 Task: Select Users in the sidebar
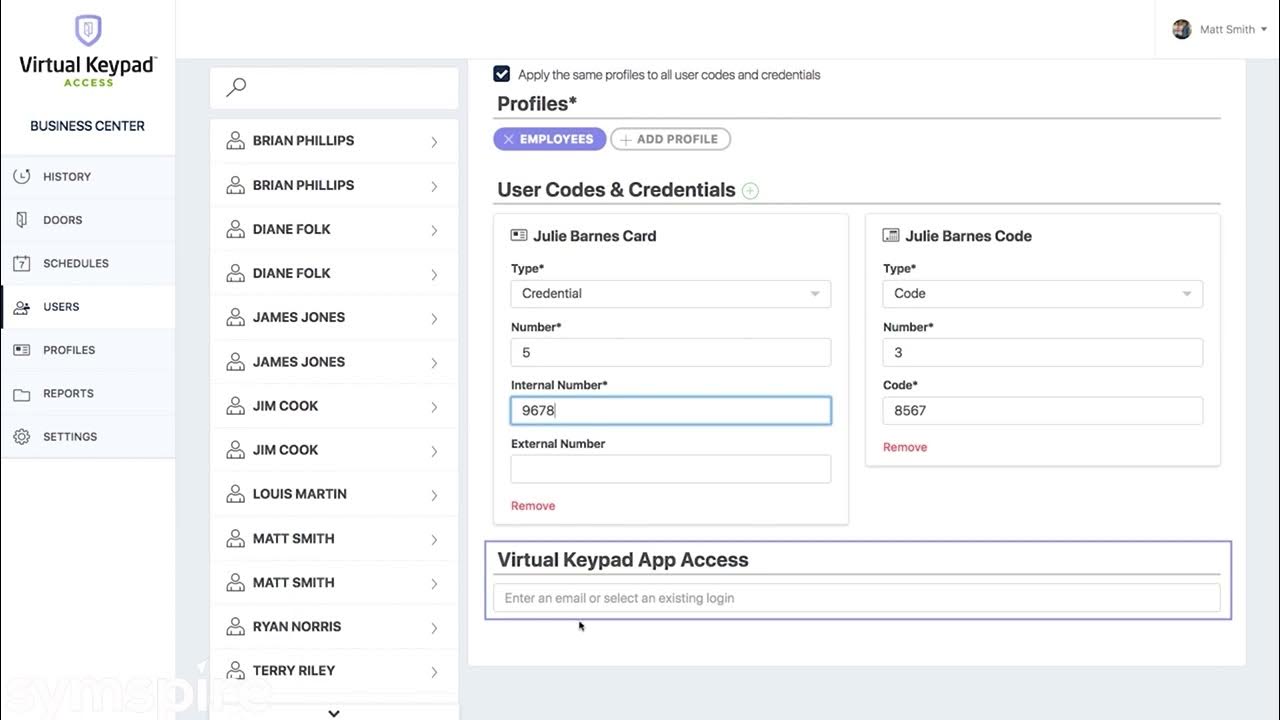tap(88, 307)
